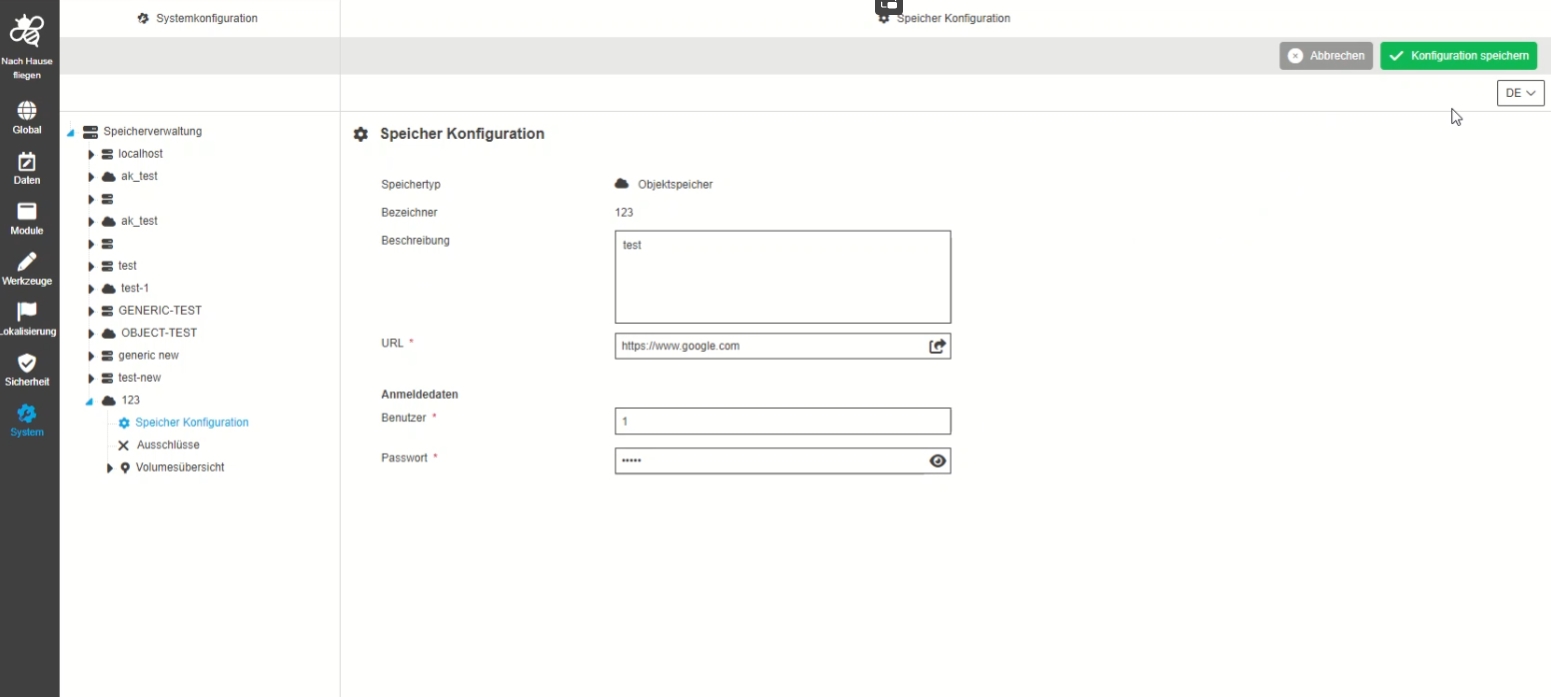Click the Ausschlüsse X icon
1551x697 pixels.
124,445
